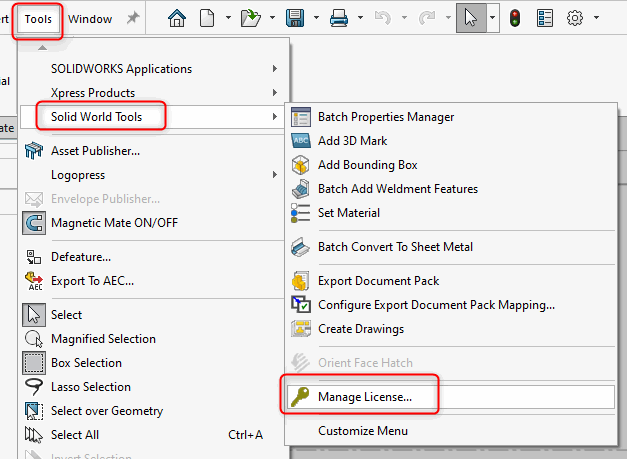Collapse menu using top arrow

42,47
